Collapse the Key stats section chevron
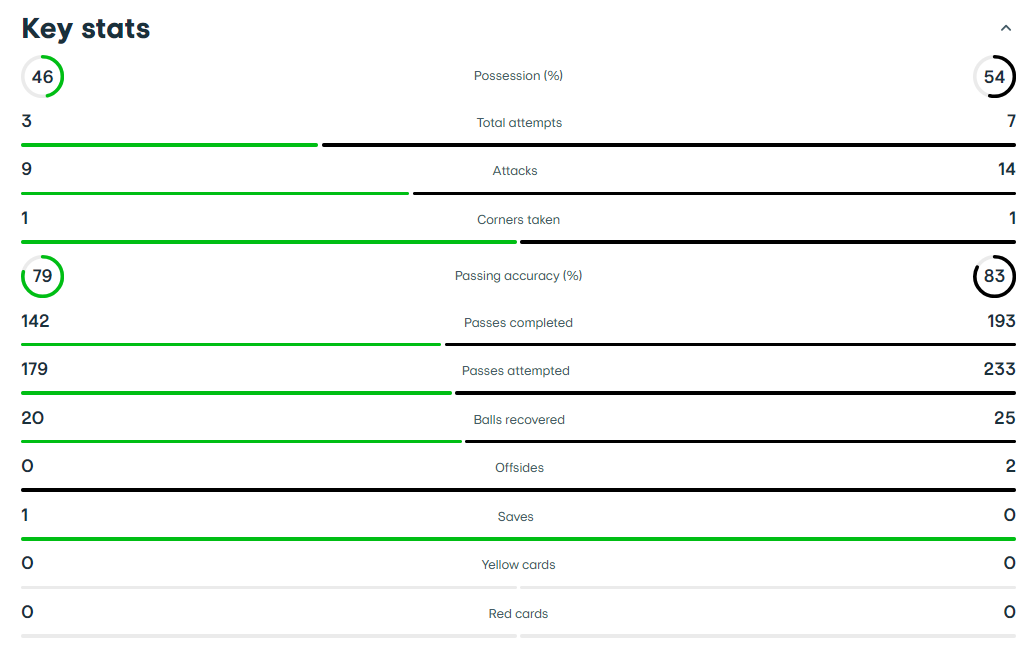 1005,28
